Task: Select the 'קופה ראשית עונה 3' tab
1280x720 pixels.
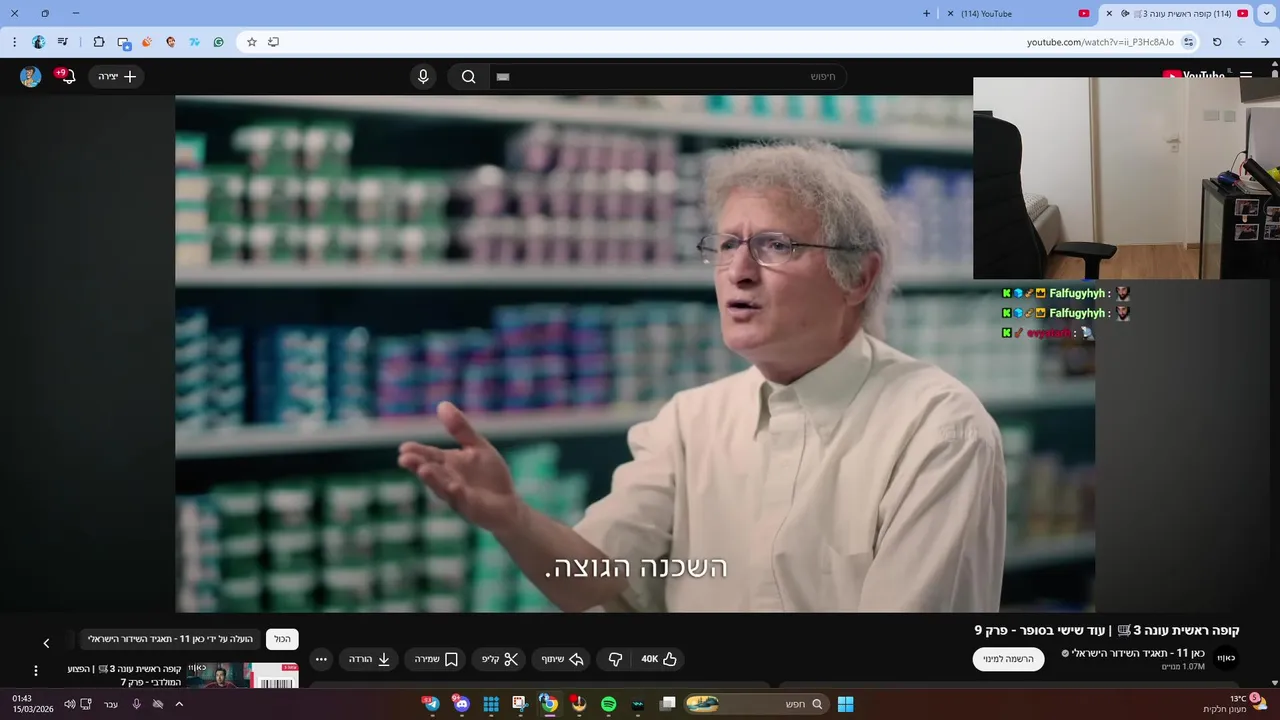Action: (1175, 14)
